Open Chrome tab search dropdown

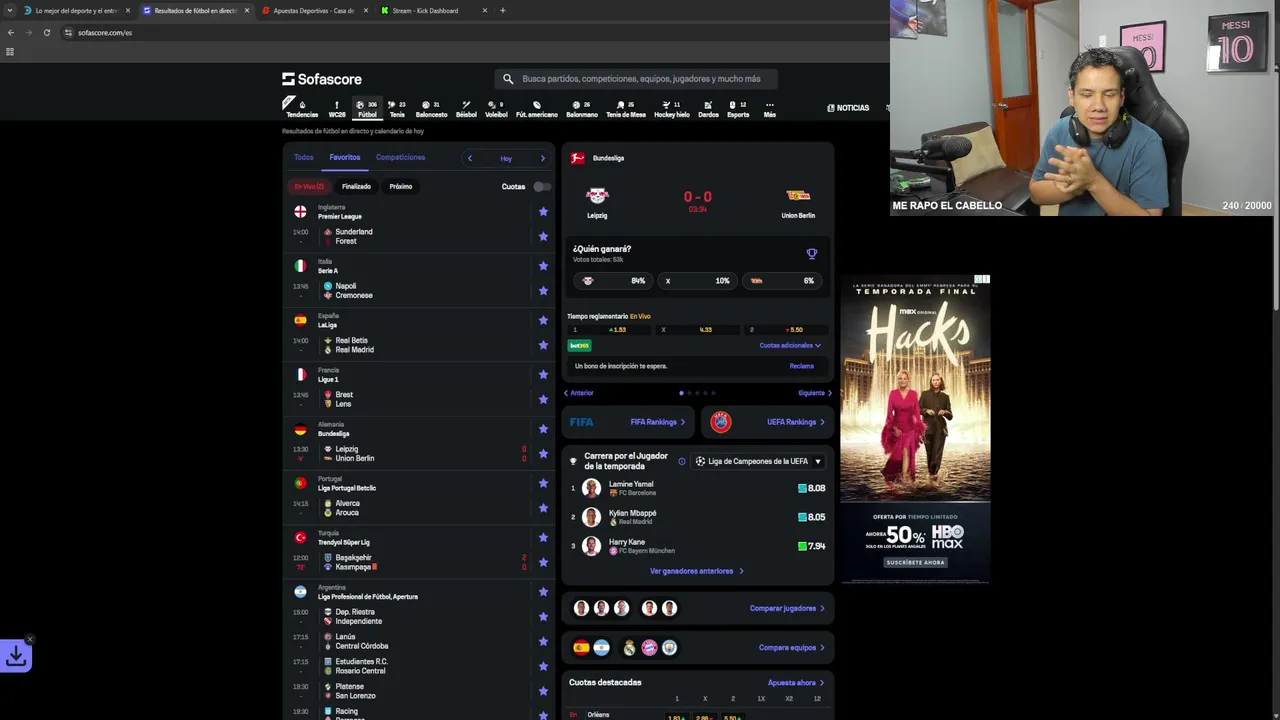coord(10,10)
